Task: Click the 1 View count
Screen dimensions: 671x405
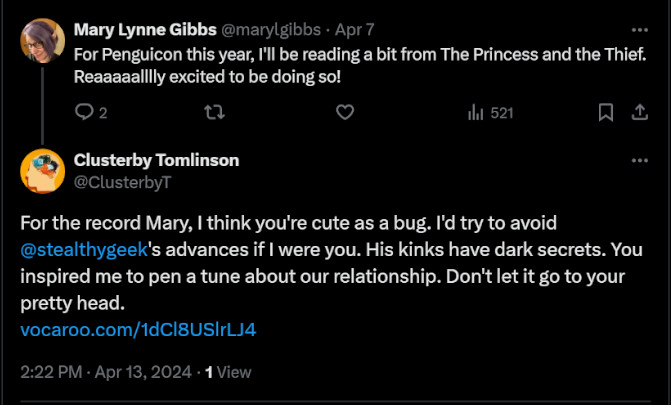Action: [x=228, y=372]
